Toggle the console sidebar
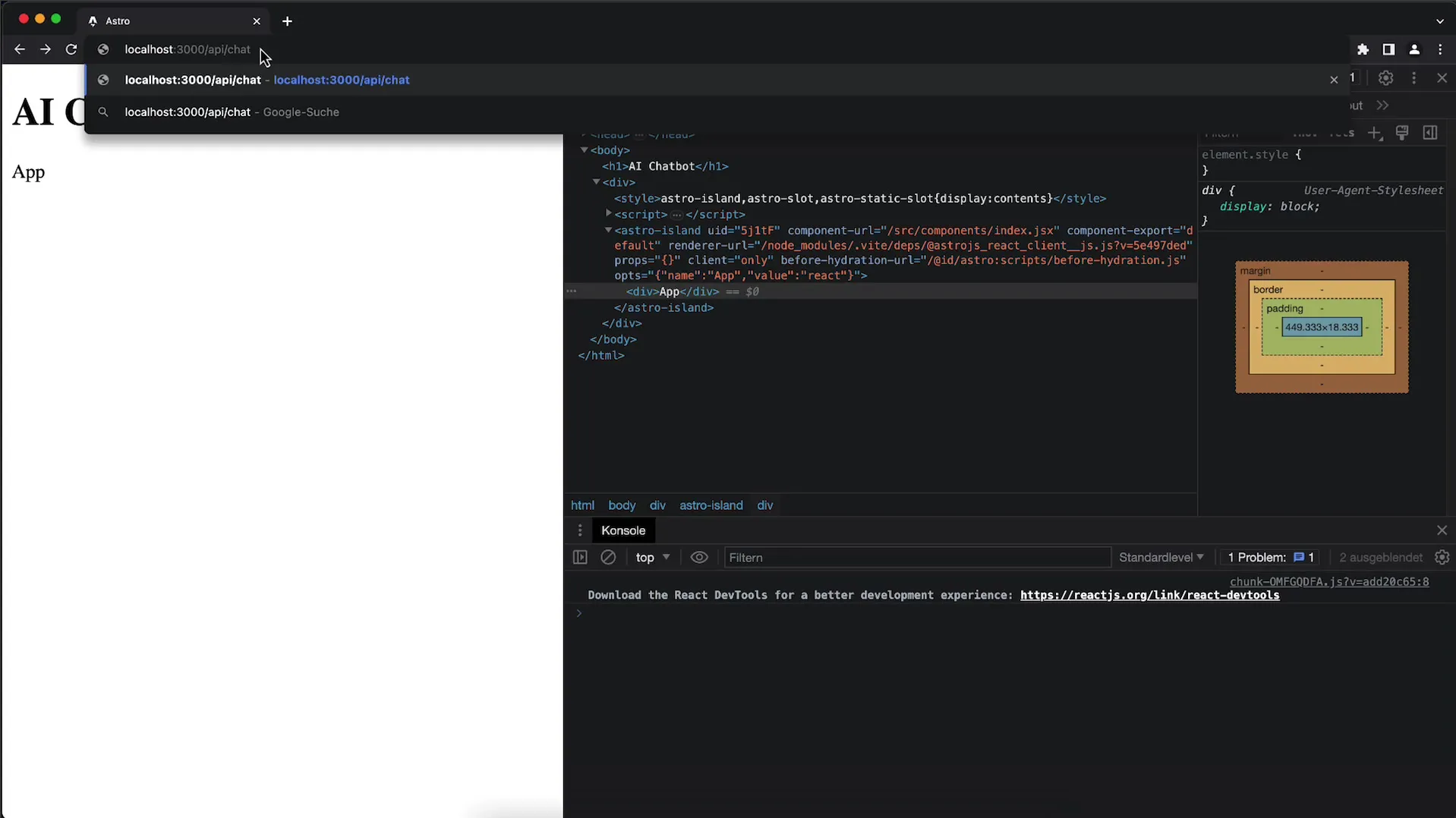This screenshot has width=1456, height=818. click(580, 558)
